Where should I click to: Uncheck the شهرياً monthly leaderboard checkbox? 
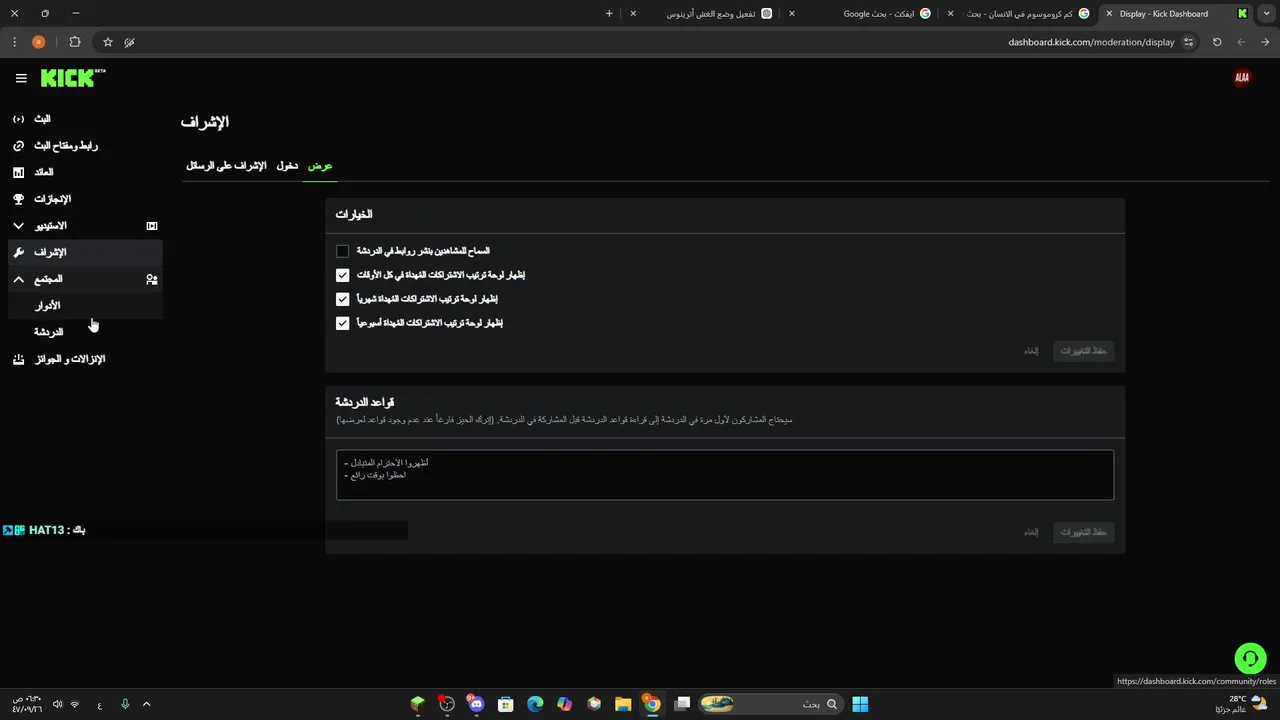tap(343, 299)
